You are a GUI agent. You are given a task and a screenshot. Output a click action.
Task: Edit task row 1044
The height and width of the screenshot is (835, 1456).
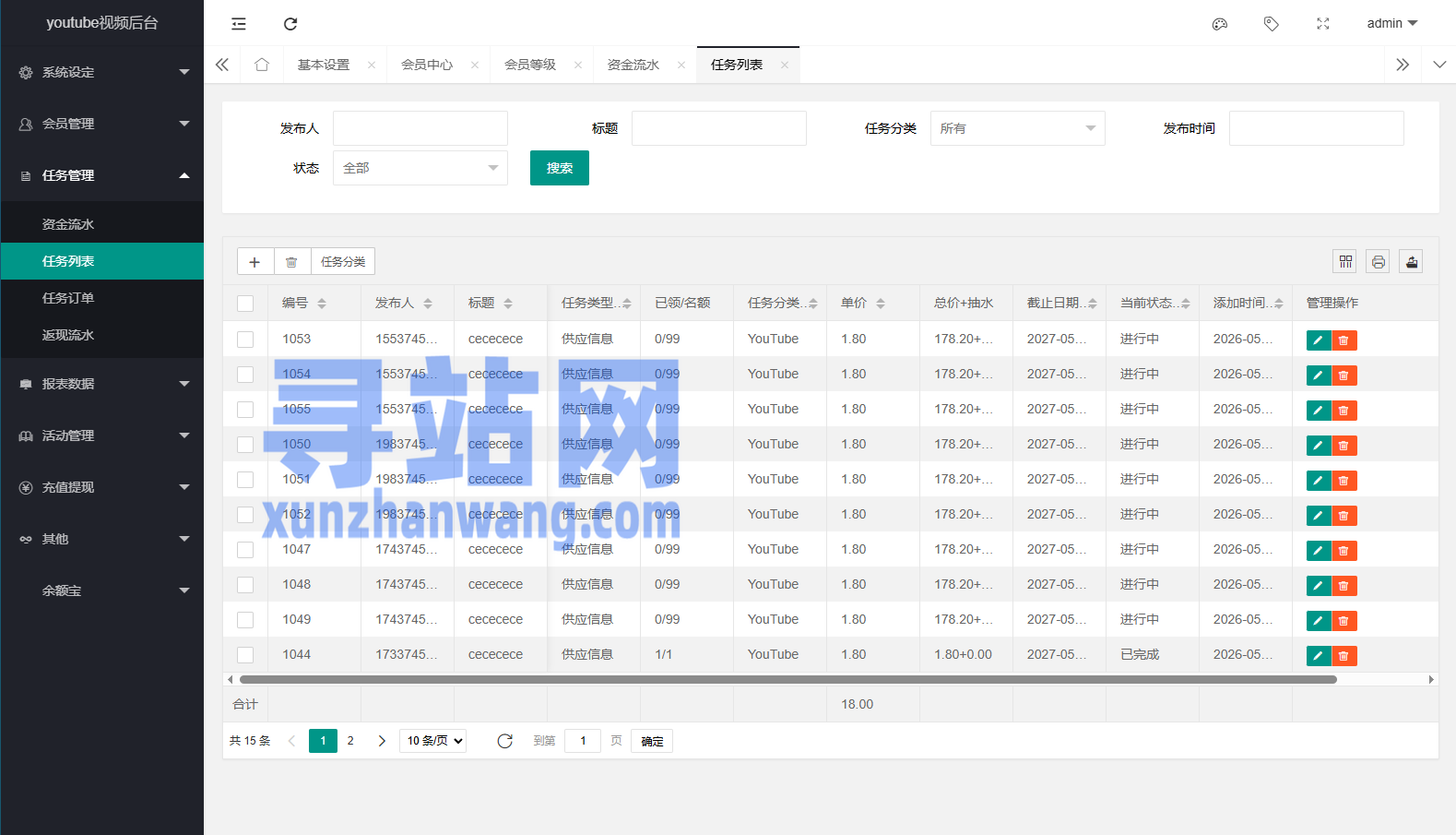pos(1319,656)
